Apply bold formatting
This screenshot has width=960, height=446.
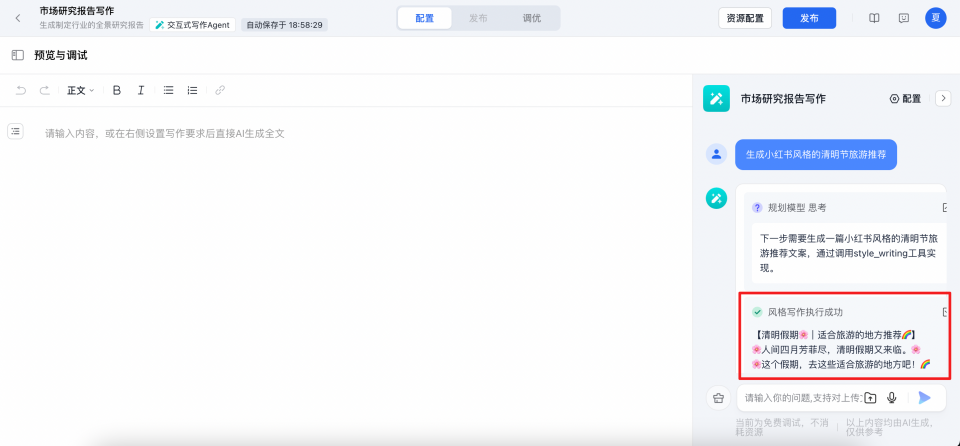[x=117, y=91]
